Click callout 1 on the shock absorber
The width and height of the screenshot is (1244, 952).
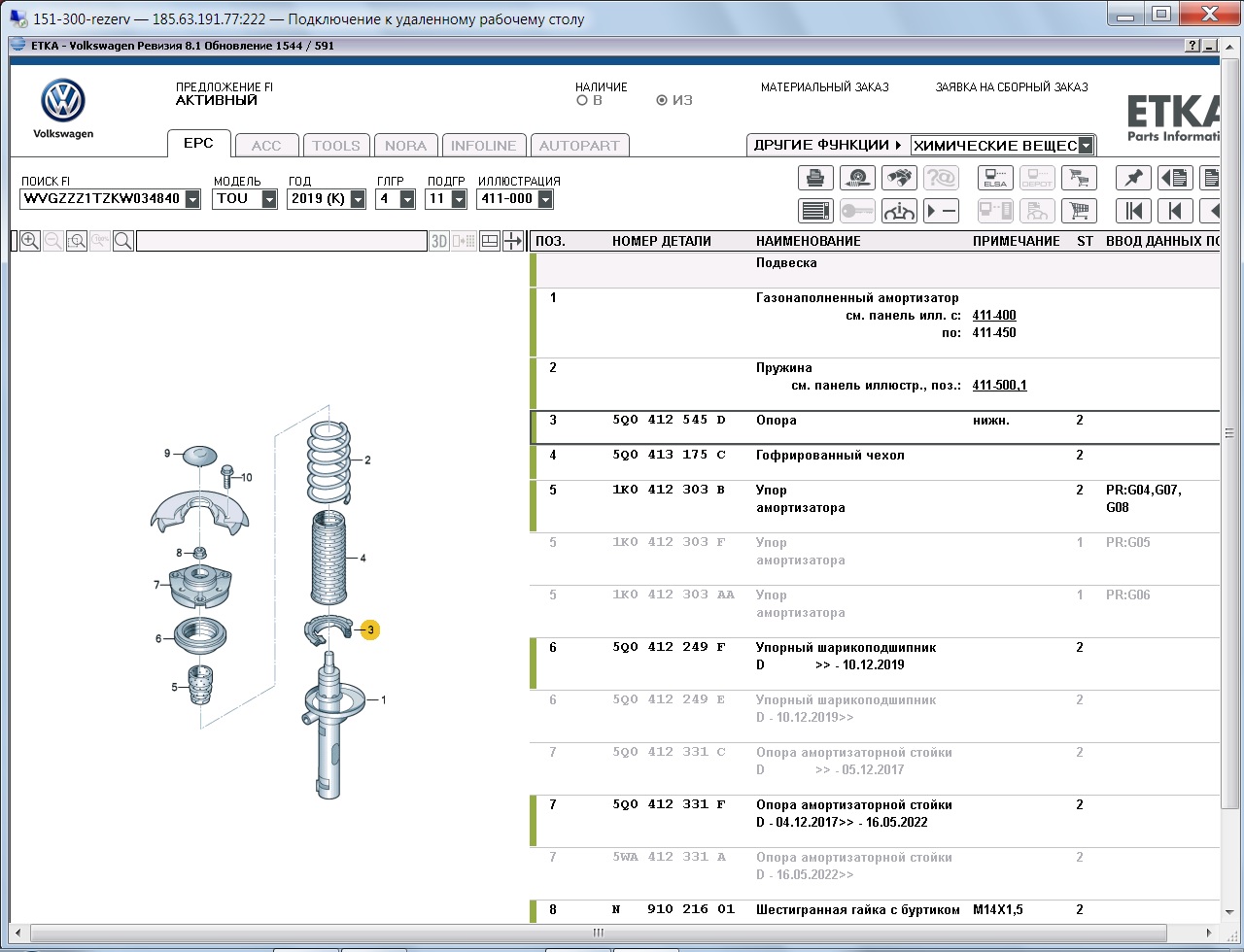(x=383, y=699)
